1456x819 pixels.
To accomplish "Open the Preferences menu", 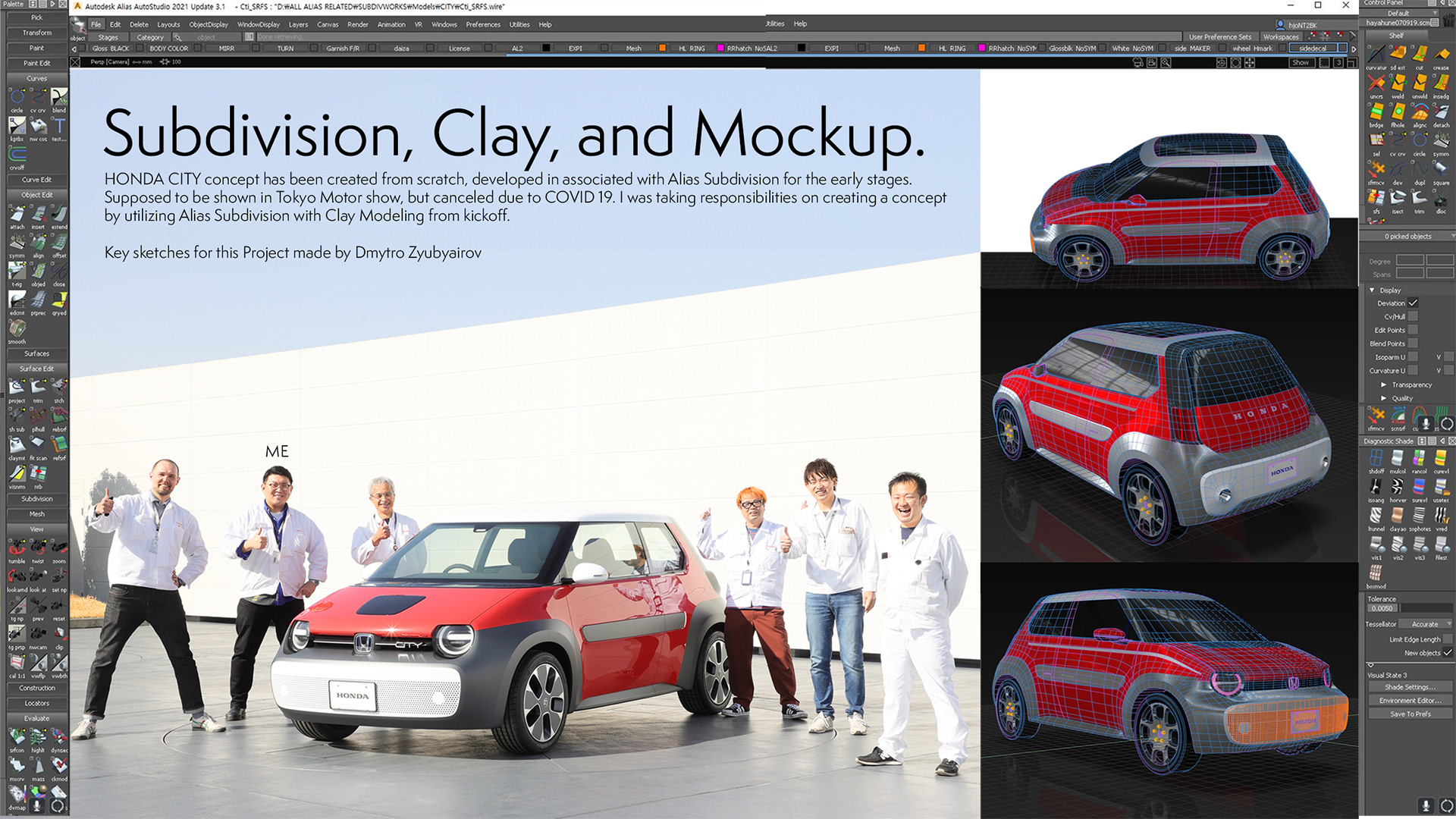I will [483, 24].
